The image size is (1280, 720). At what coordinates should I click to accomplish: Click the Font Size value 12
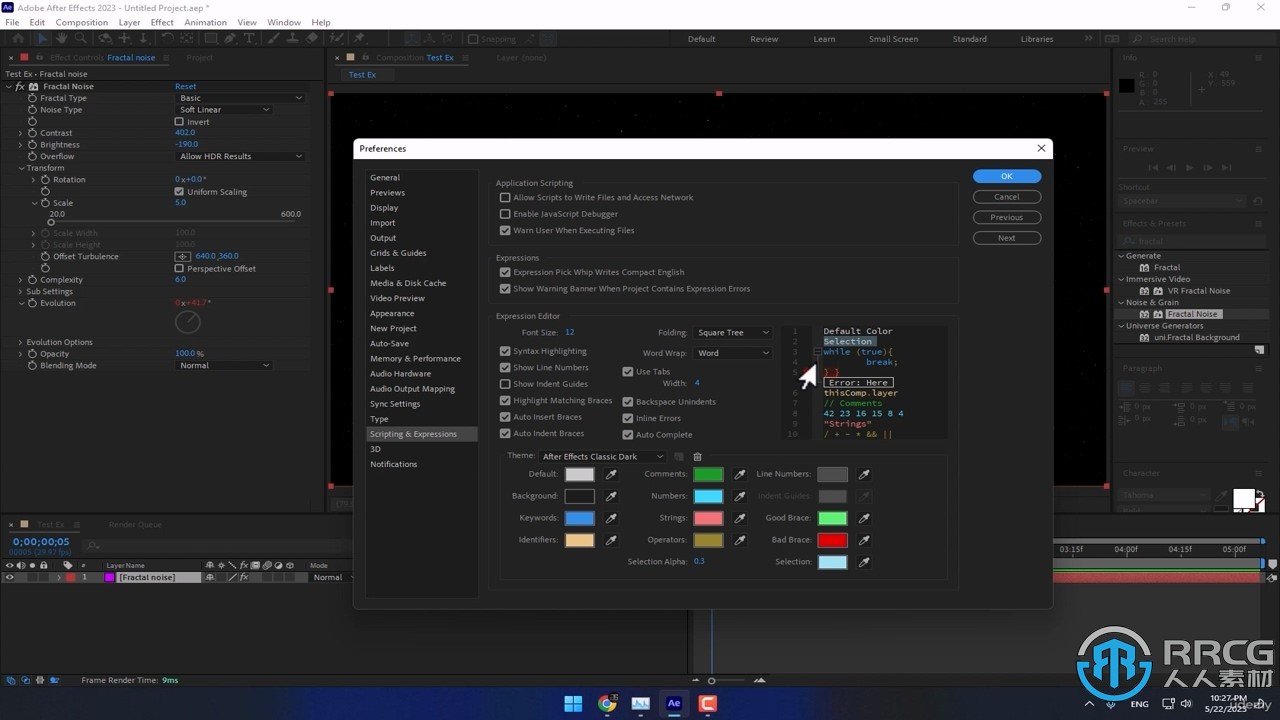tap(569, 332)
